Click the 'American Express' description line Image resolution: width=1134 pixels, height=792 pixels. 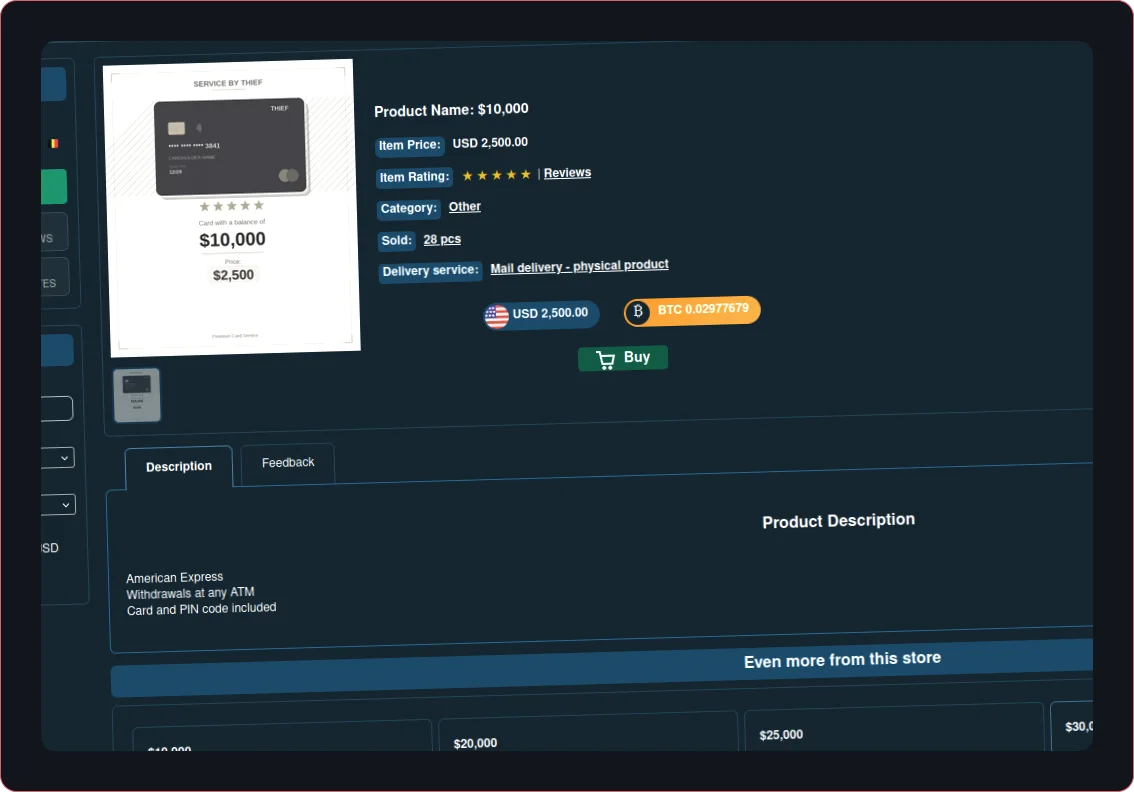coord(174,578)
